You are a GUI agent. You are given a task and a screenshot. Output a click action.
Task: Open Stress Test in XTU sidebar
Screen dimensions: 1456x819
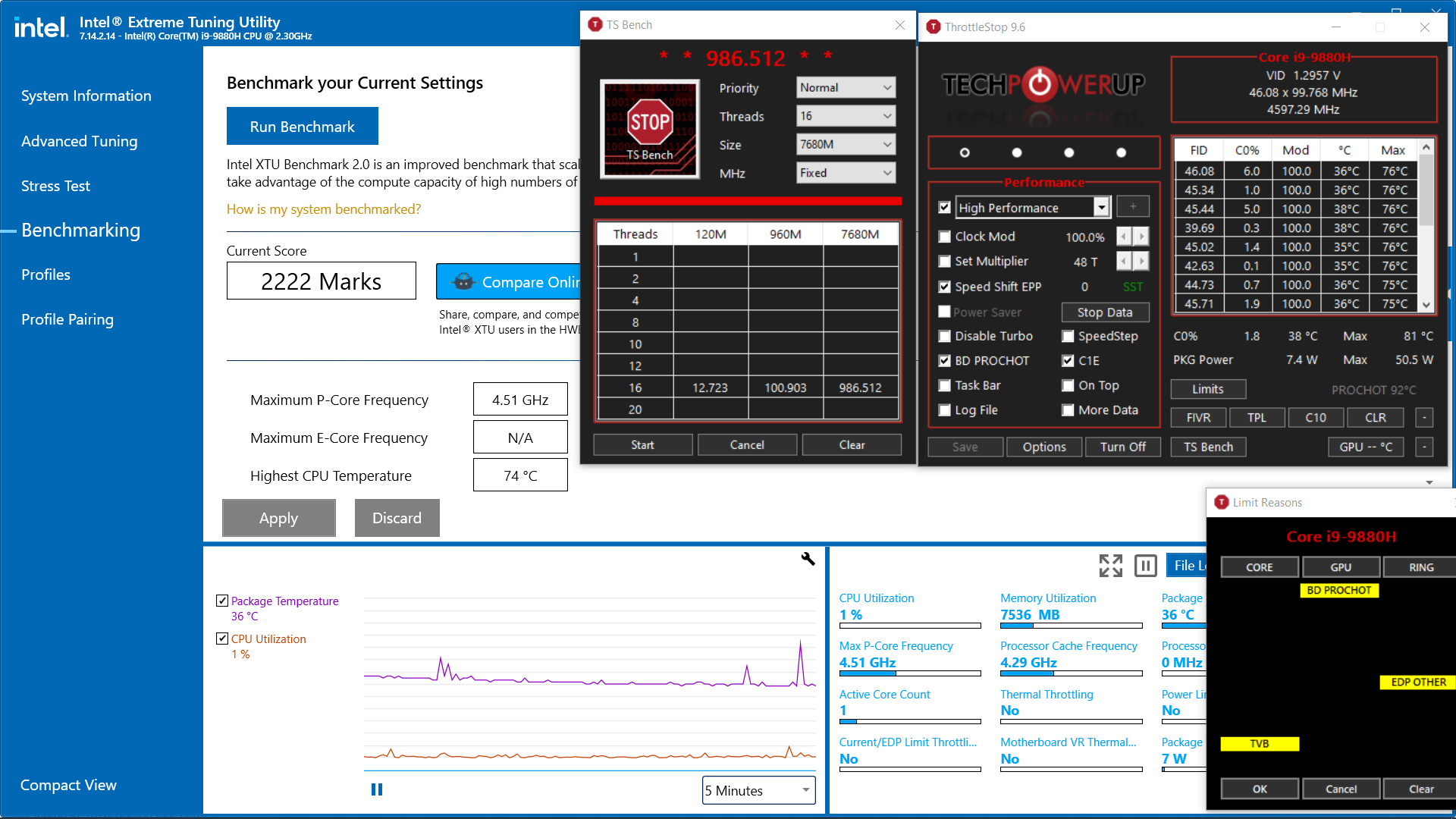(x=55, y=186)
